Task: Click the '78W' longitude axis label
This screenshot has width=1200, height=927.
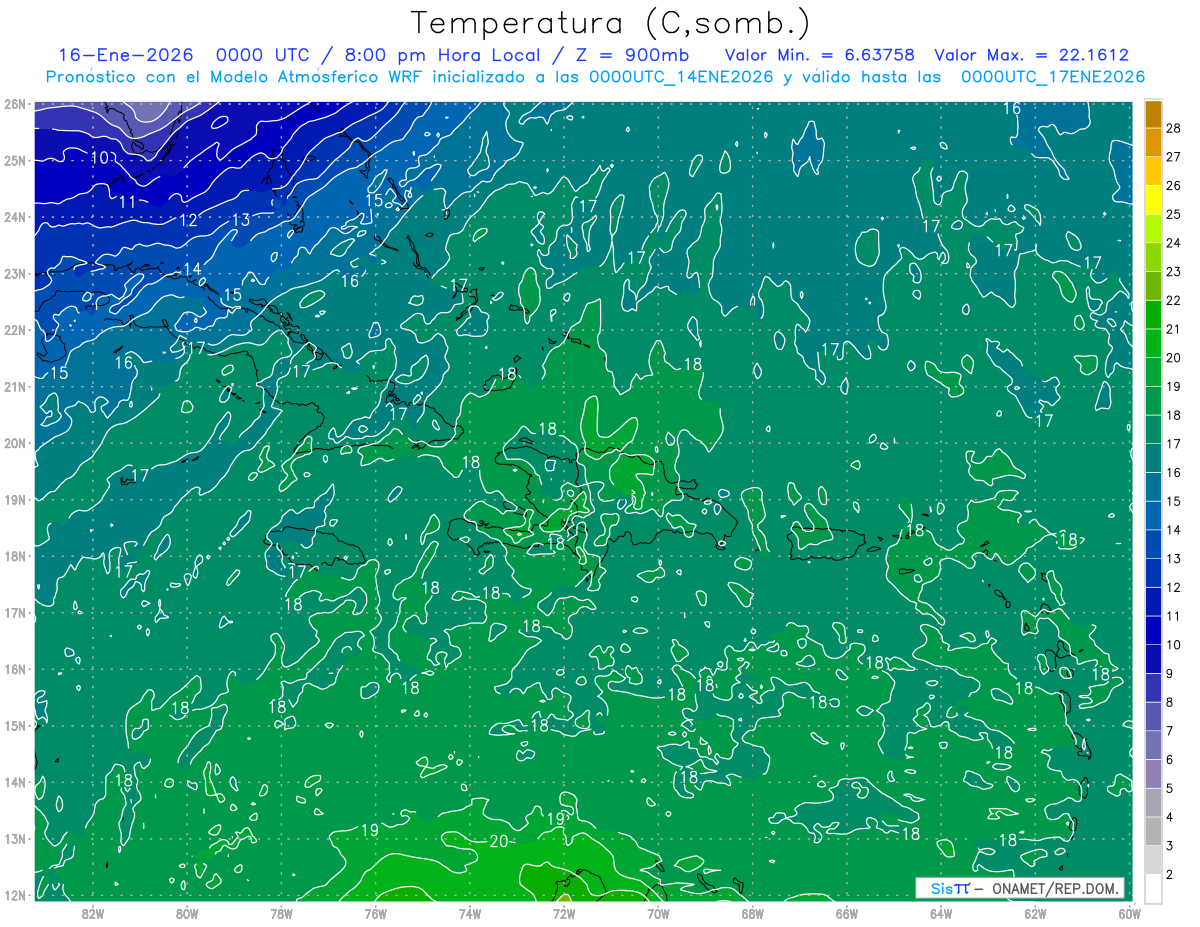Action: pyautogui.click(x=281, y=913)
